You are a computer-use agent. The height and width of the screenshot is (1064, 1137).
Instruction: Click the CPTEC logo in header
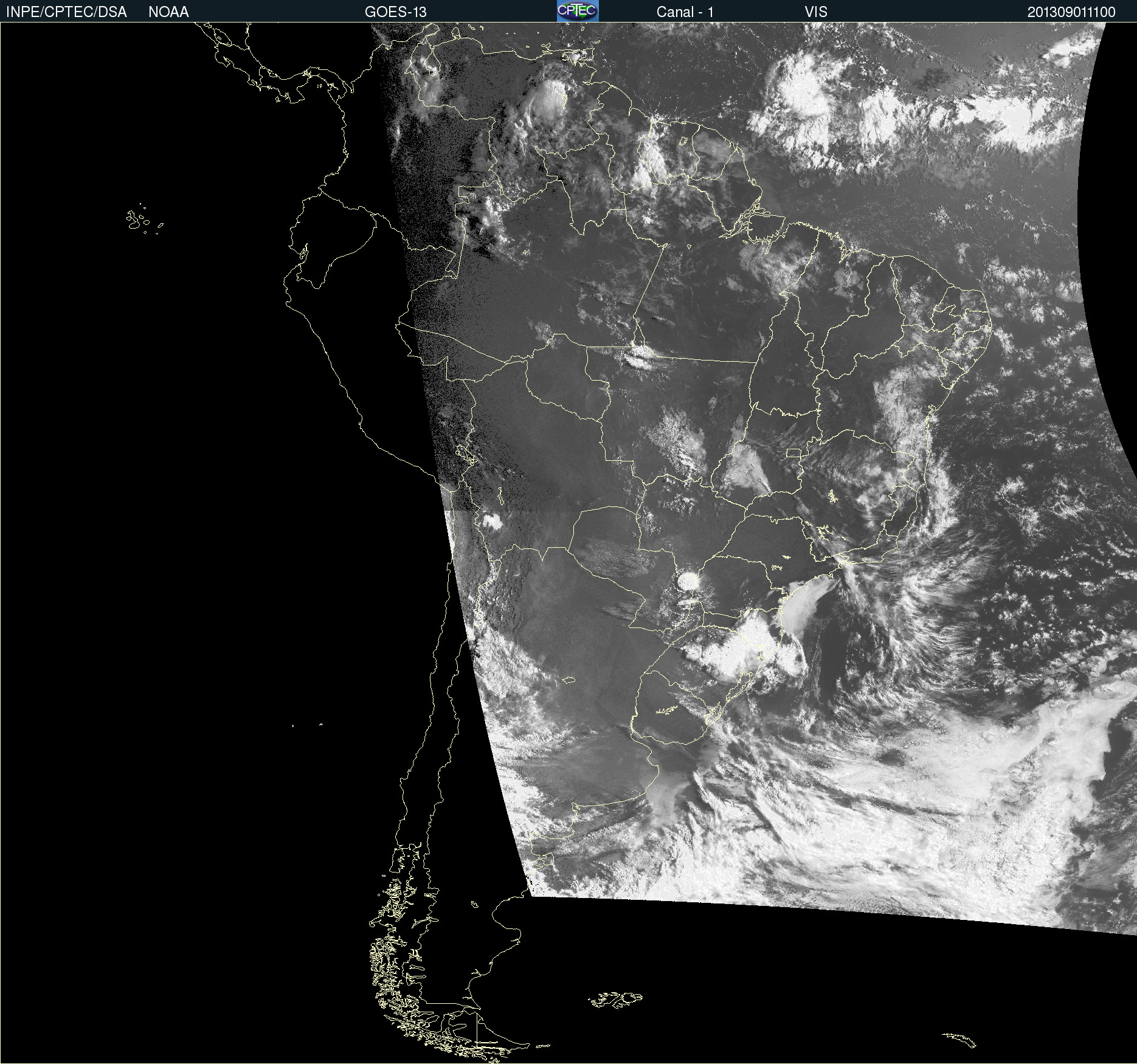coord(578,11)
